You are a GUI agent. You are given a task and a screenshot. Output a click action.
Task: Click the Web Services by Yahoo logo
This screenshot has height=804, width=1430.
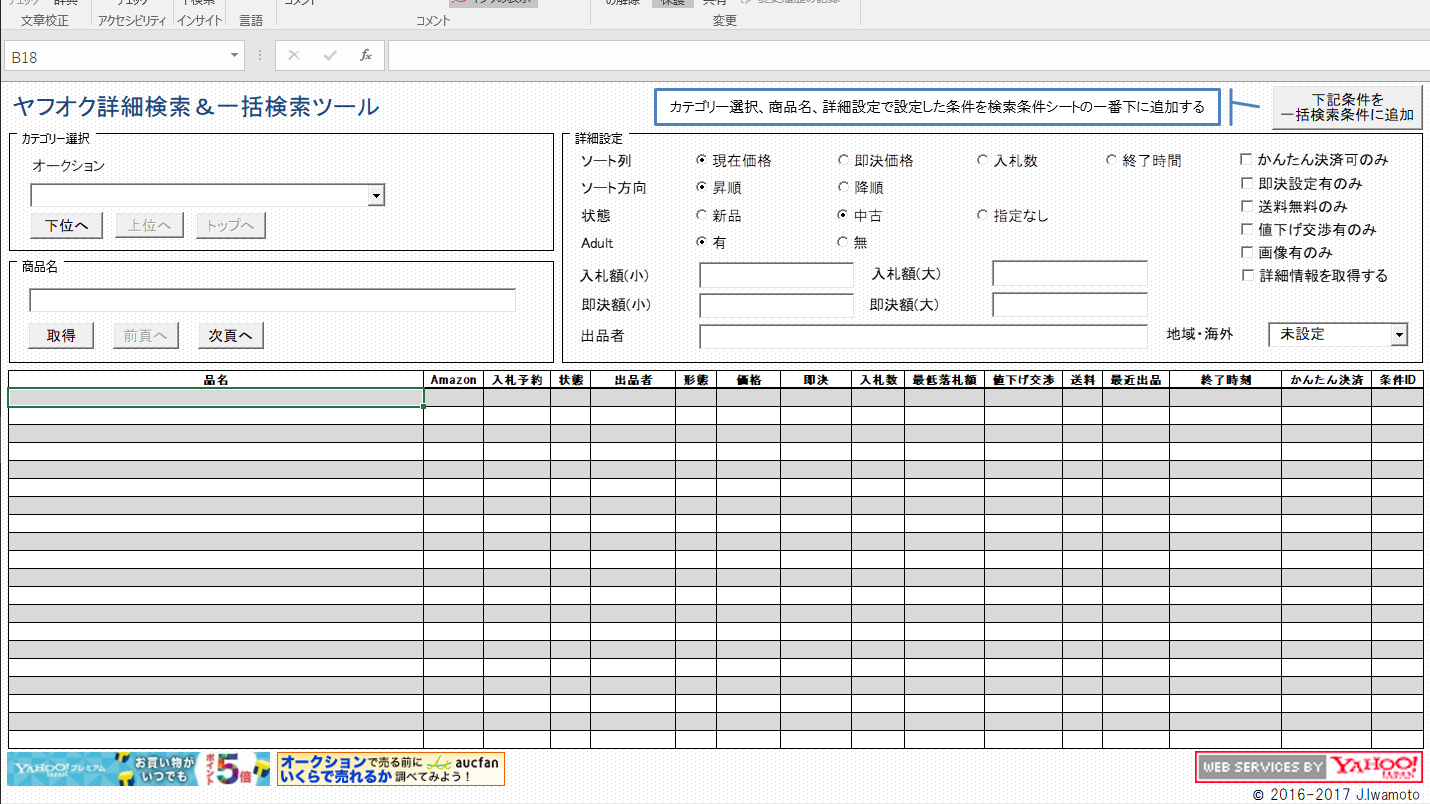pos(1309,767)
